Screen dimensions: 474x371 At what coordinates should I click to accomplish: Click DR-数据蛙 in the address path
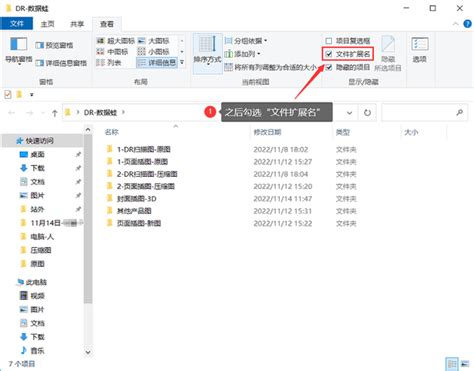[x=100, y=113]
